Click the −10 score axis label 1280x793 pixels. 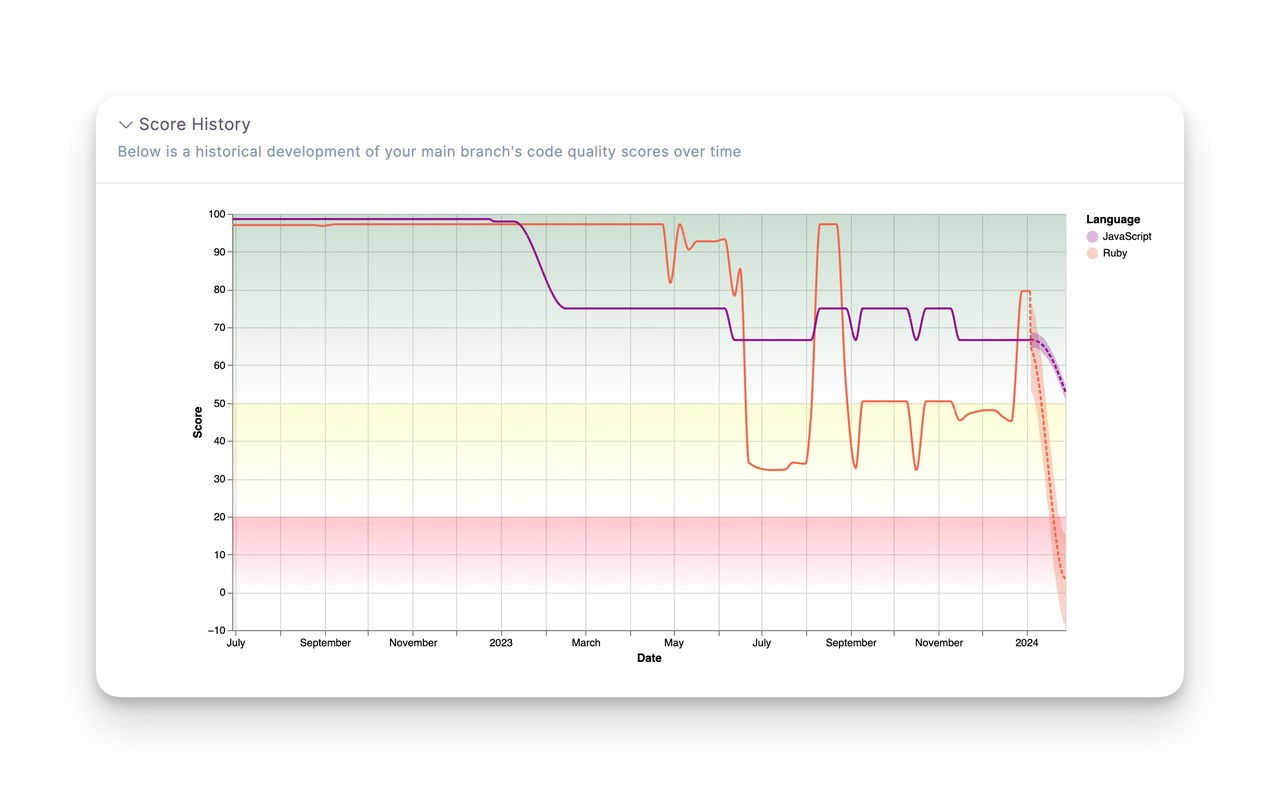(x=217, y=631)
